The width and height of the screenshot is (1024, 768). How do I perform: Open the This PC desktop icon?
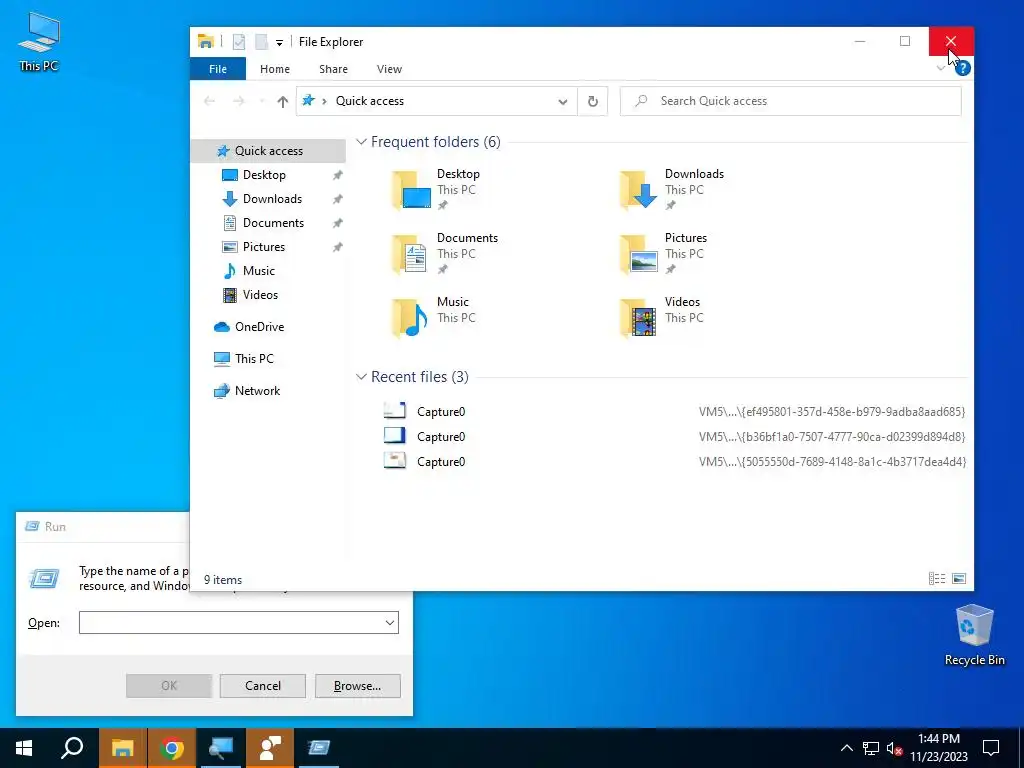click(x=39, y=42)
